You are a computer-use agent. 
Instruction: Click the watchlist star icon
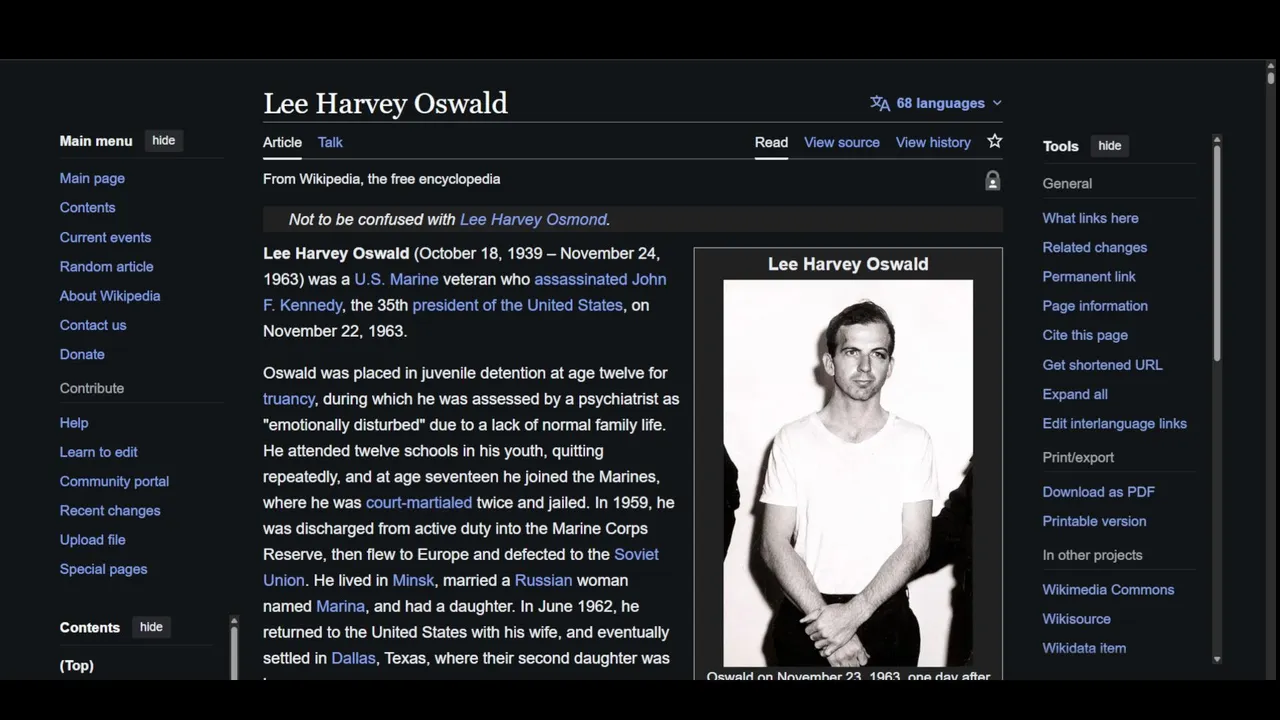pos(994,141)
